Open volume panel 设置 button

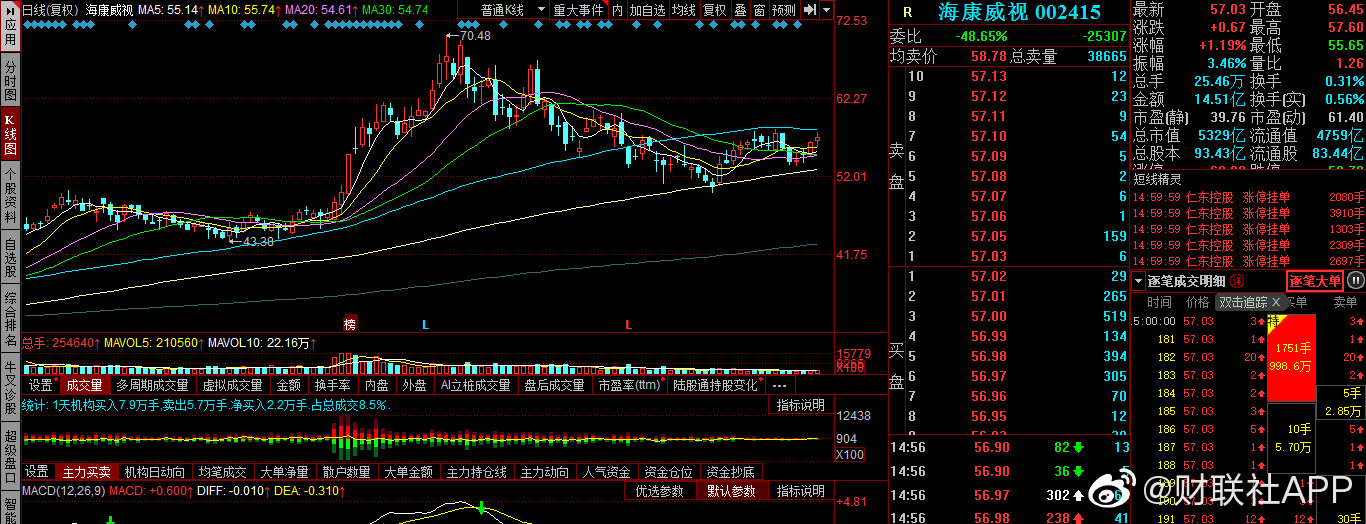[x=40, y=385]
